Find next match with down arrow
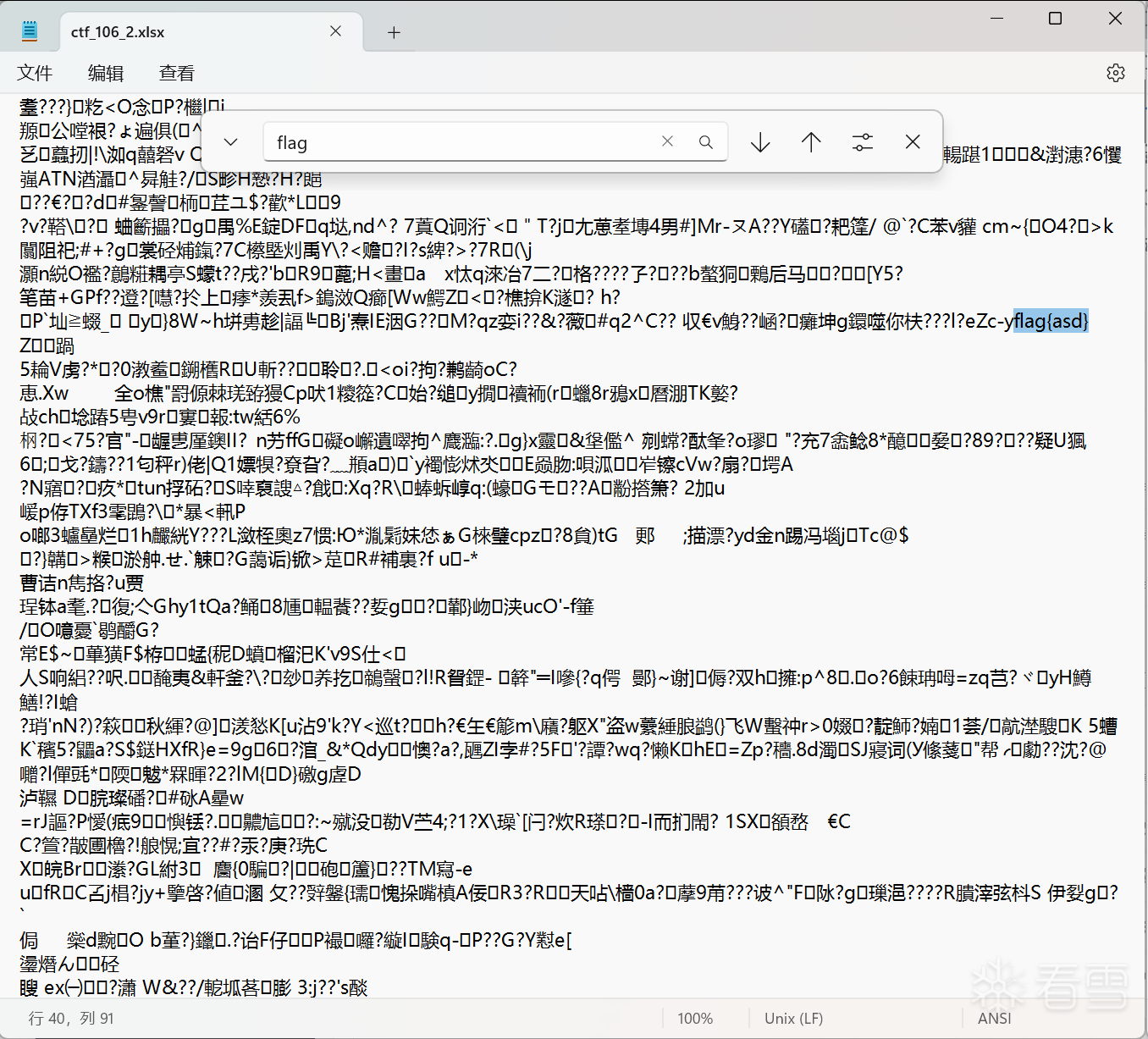 (760, 142)
